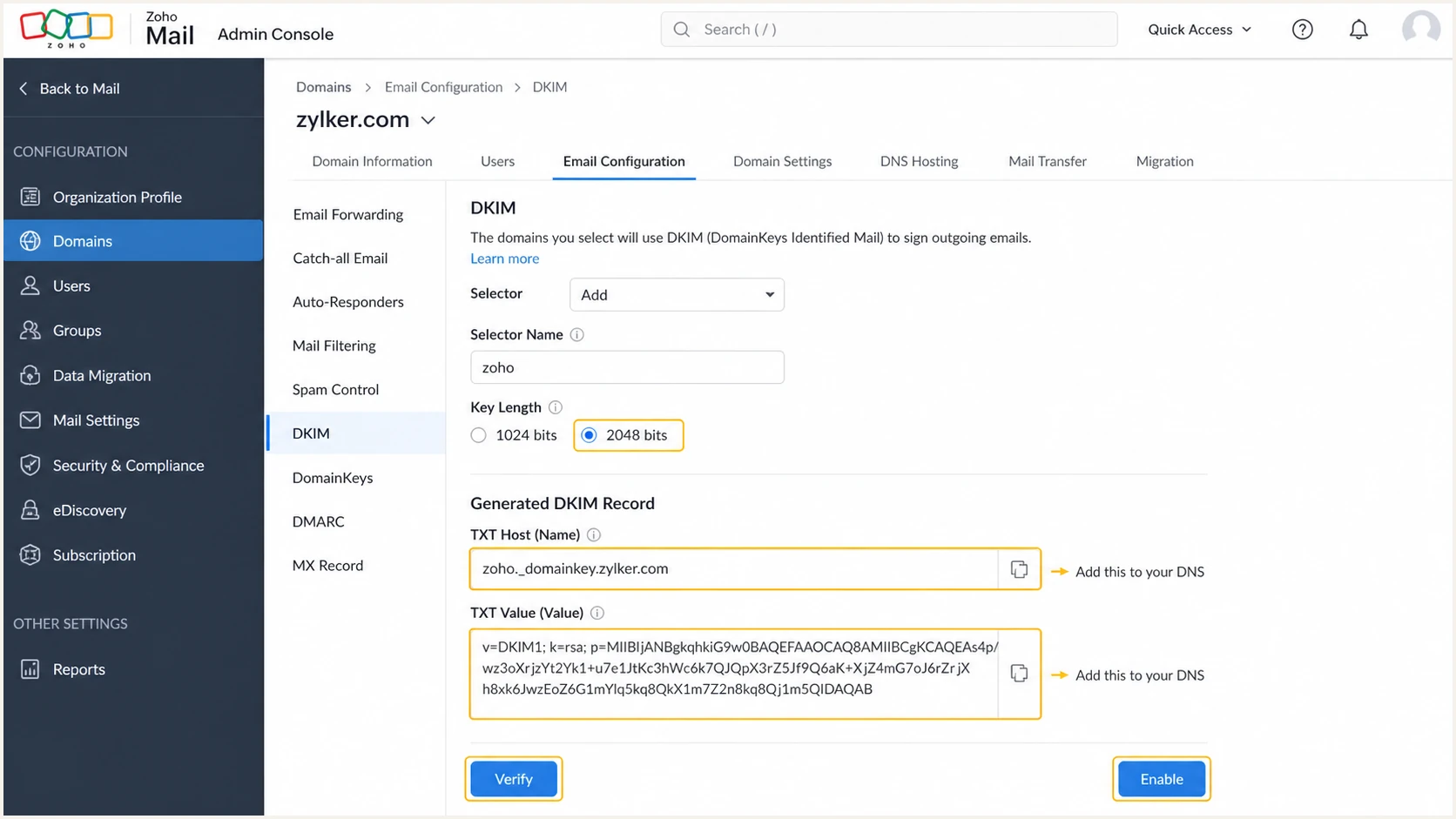Image resolution: width=1456 pixels, height=819 pixels.
Task: Click the Data Migration icon
Action: [x=30, y=375]
